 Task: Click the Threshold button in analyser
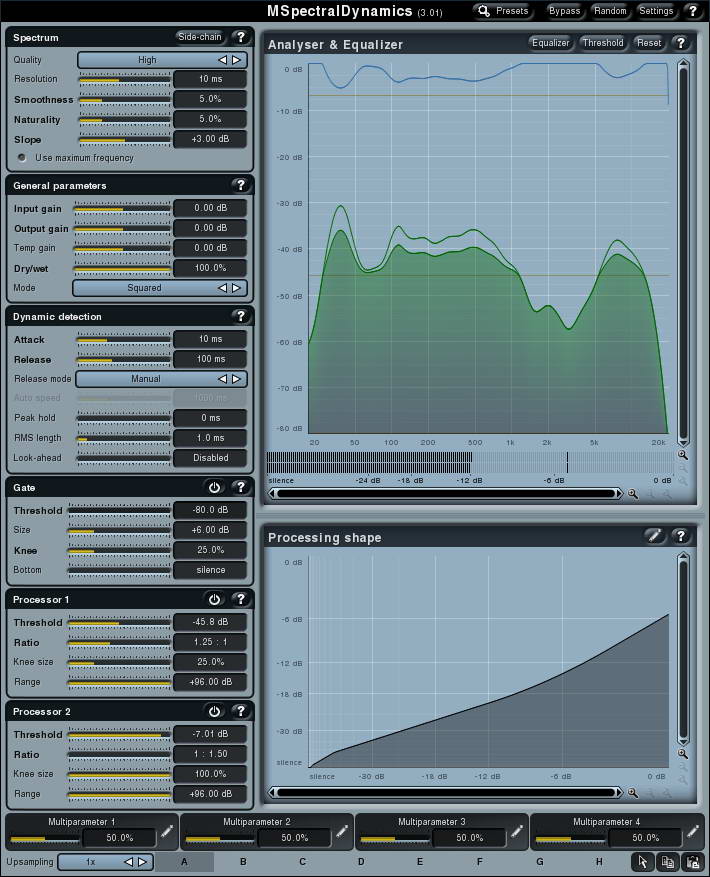point(603,43)
